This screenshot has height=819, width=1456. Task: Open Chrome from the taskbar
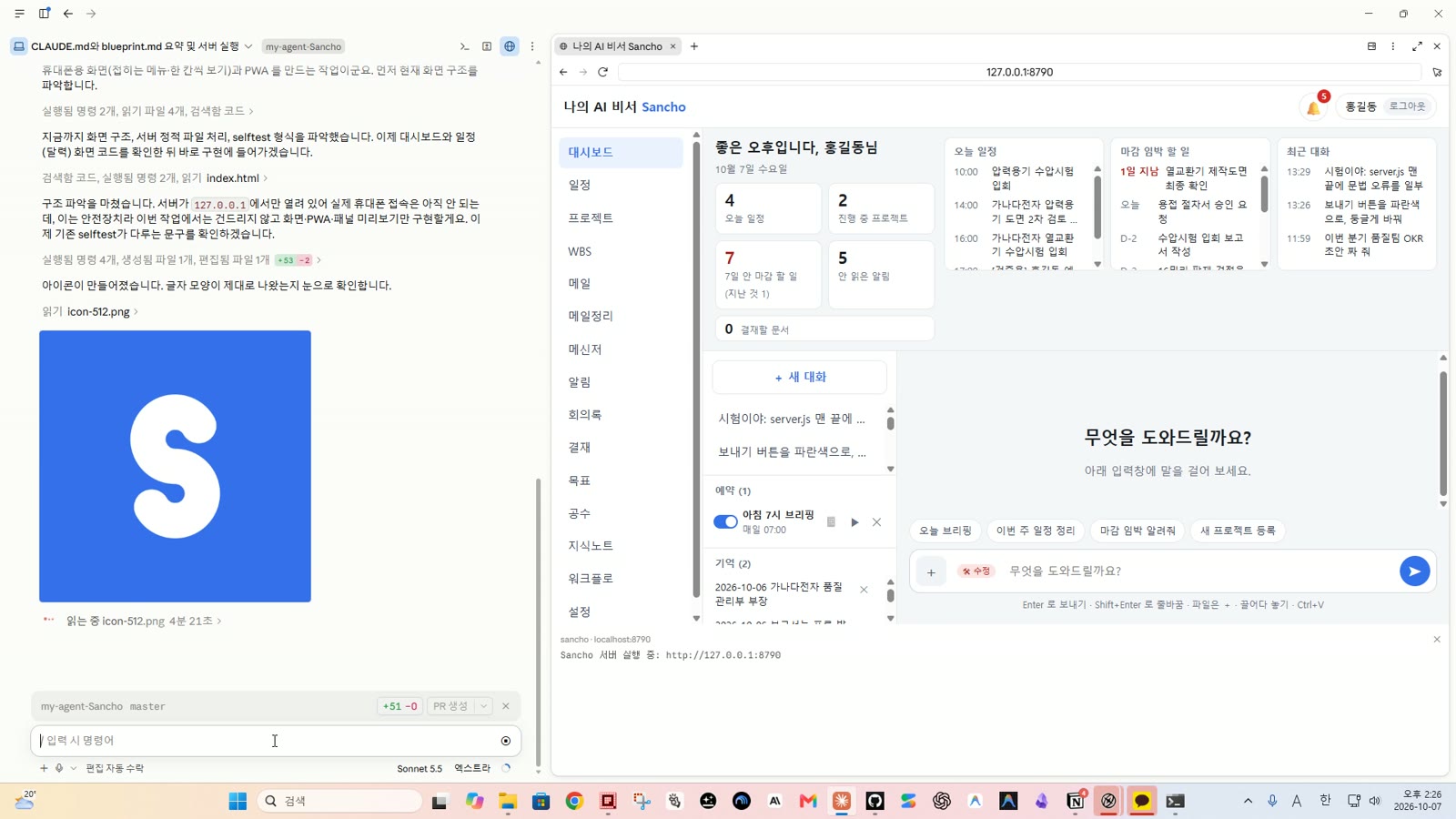pos(574,801)
